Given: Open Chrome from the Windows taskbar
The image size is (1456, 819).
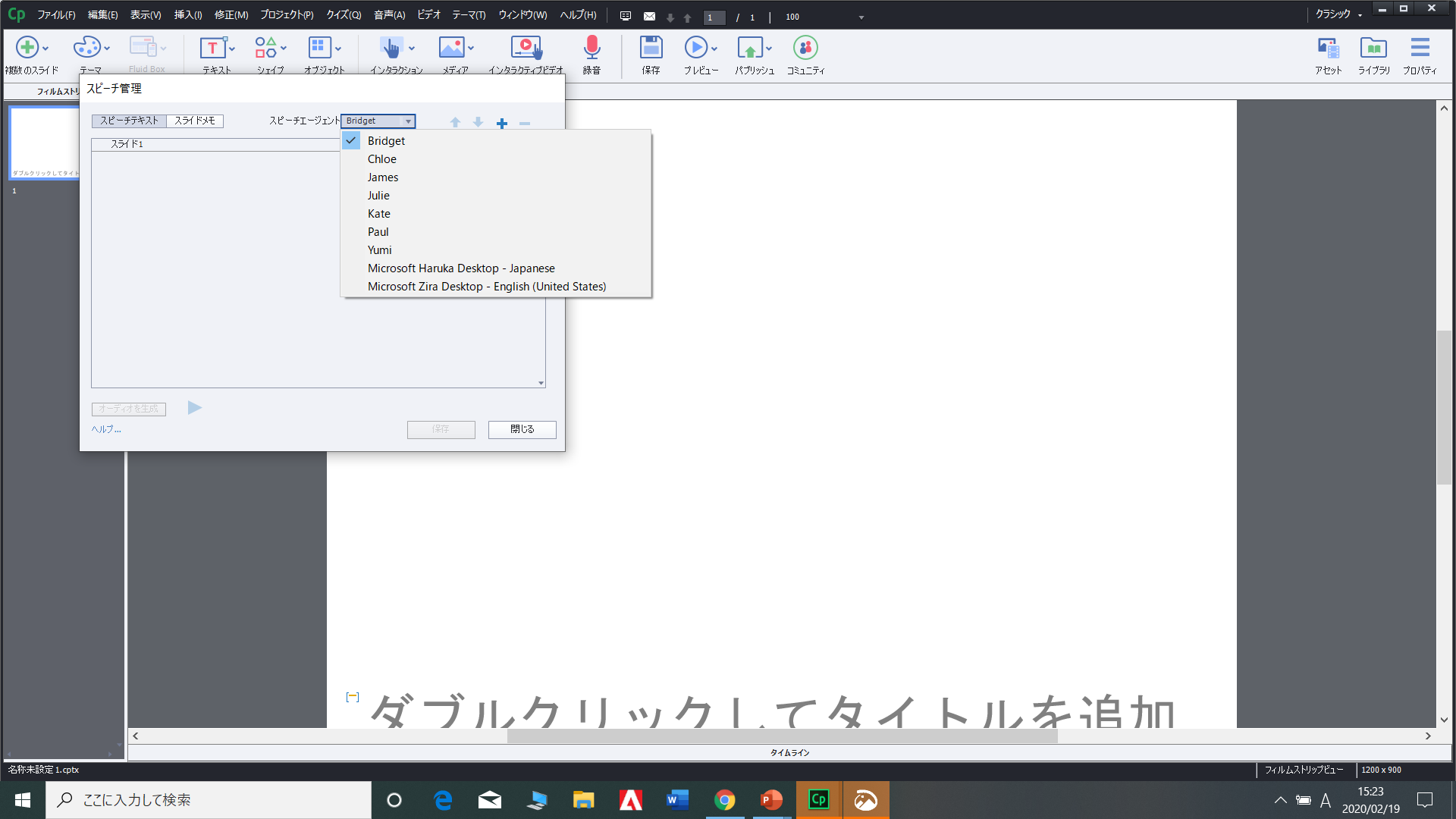Looking at the screenshot, I should tap(724, 800).
